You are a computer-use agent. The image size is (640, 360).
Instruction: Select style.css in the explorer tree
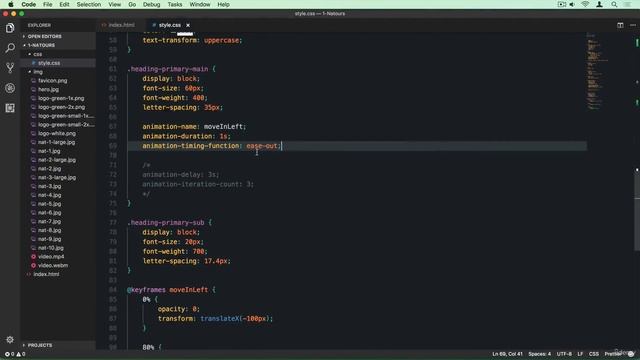tap(58, 63)
